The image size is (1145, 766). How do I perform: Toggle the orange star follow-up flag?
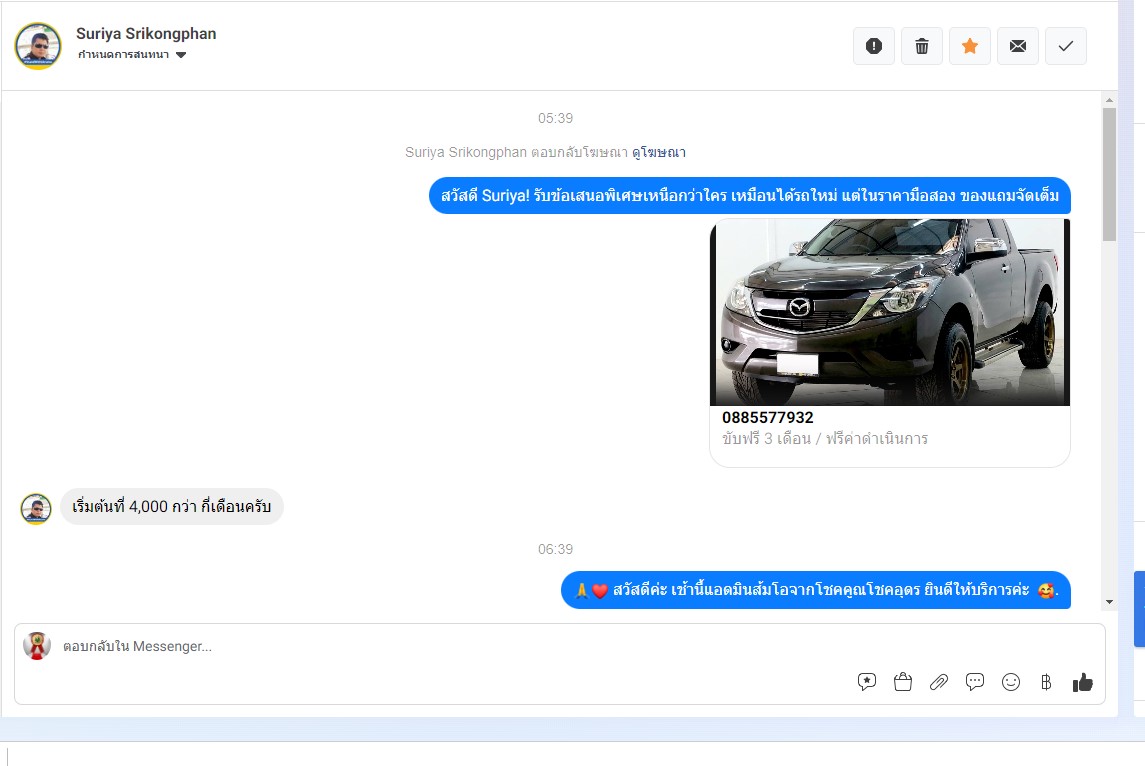(970, 46)
